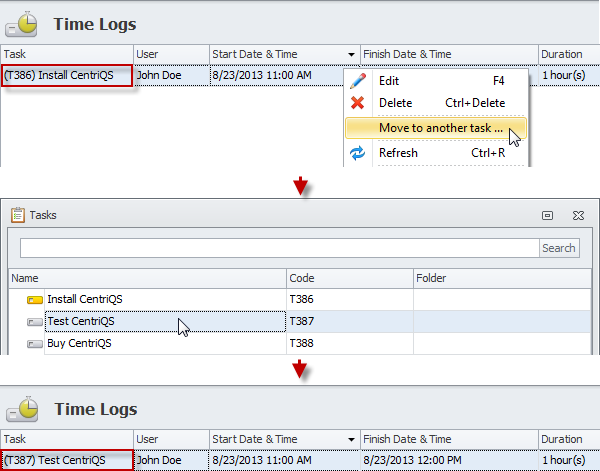Restore the Tasks dialog window size
The height and width of the screenshot is (471, 600).
point(547,215)
